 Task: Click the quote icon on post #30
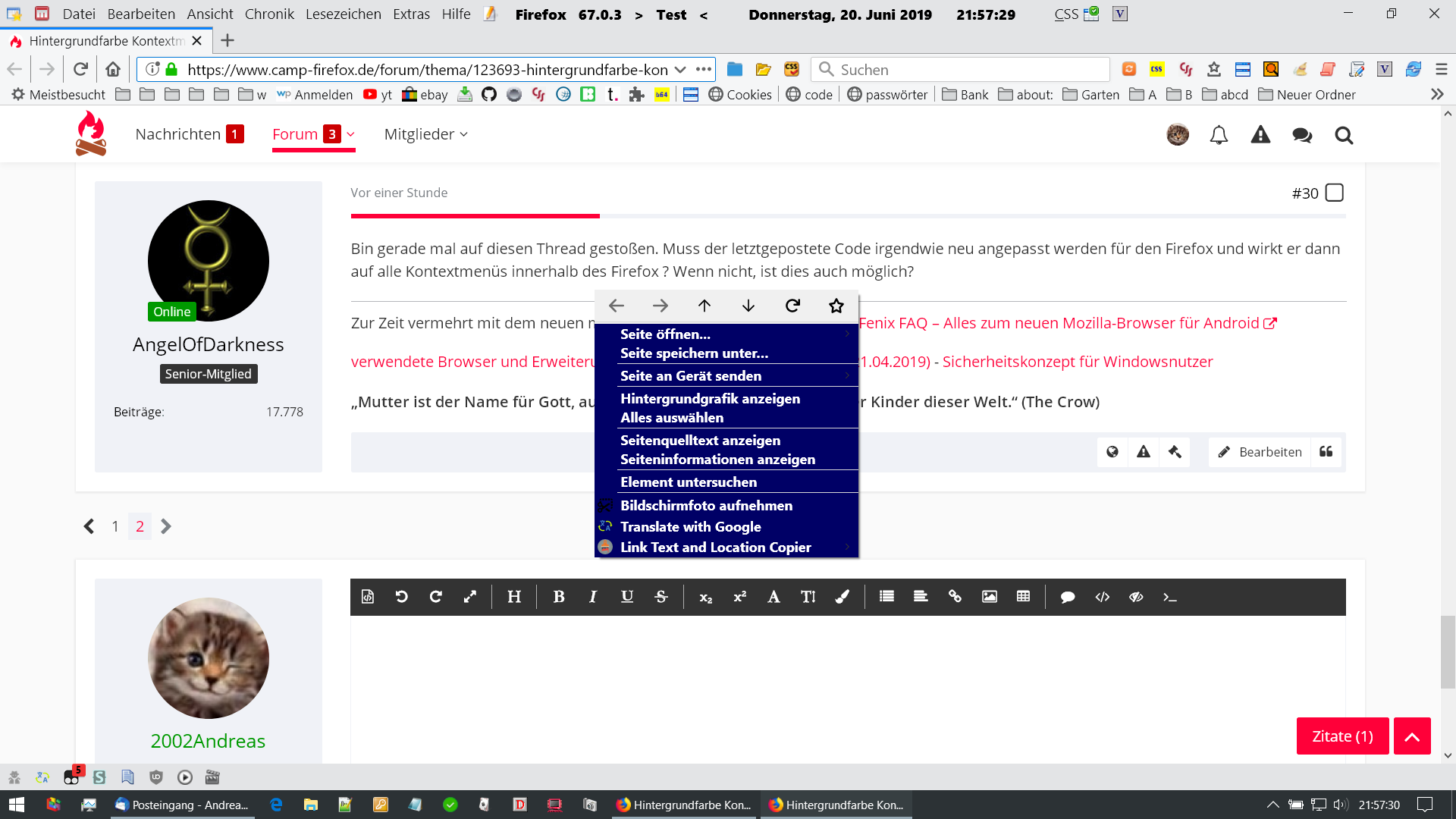[x=1326, y=452]
